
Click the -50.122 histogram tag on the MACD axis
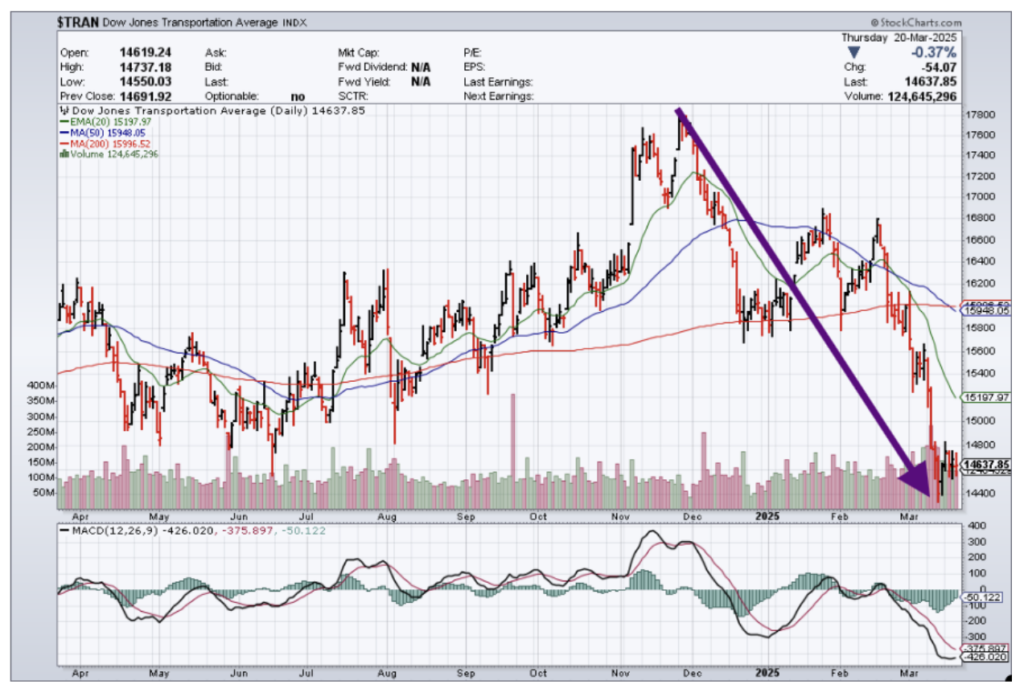pos(982,597)
